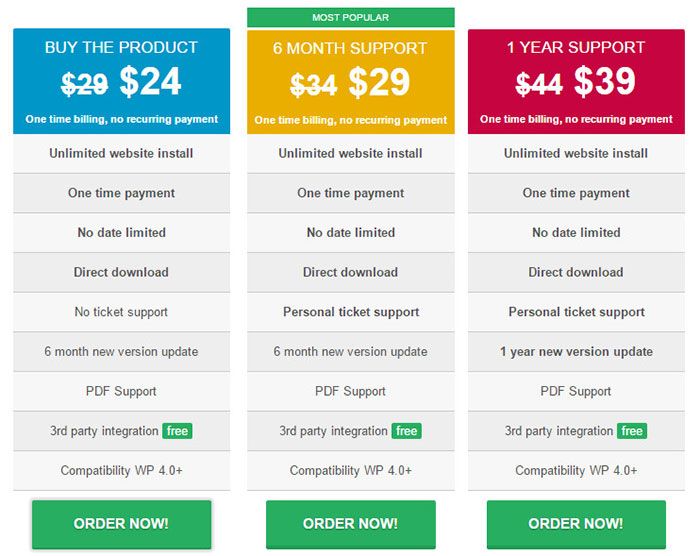Click Personal ticket support in 6 Month column

coord(350,312)
